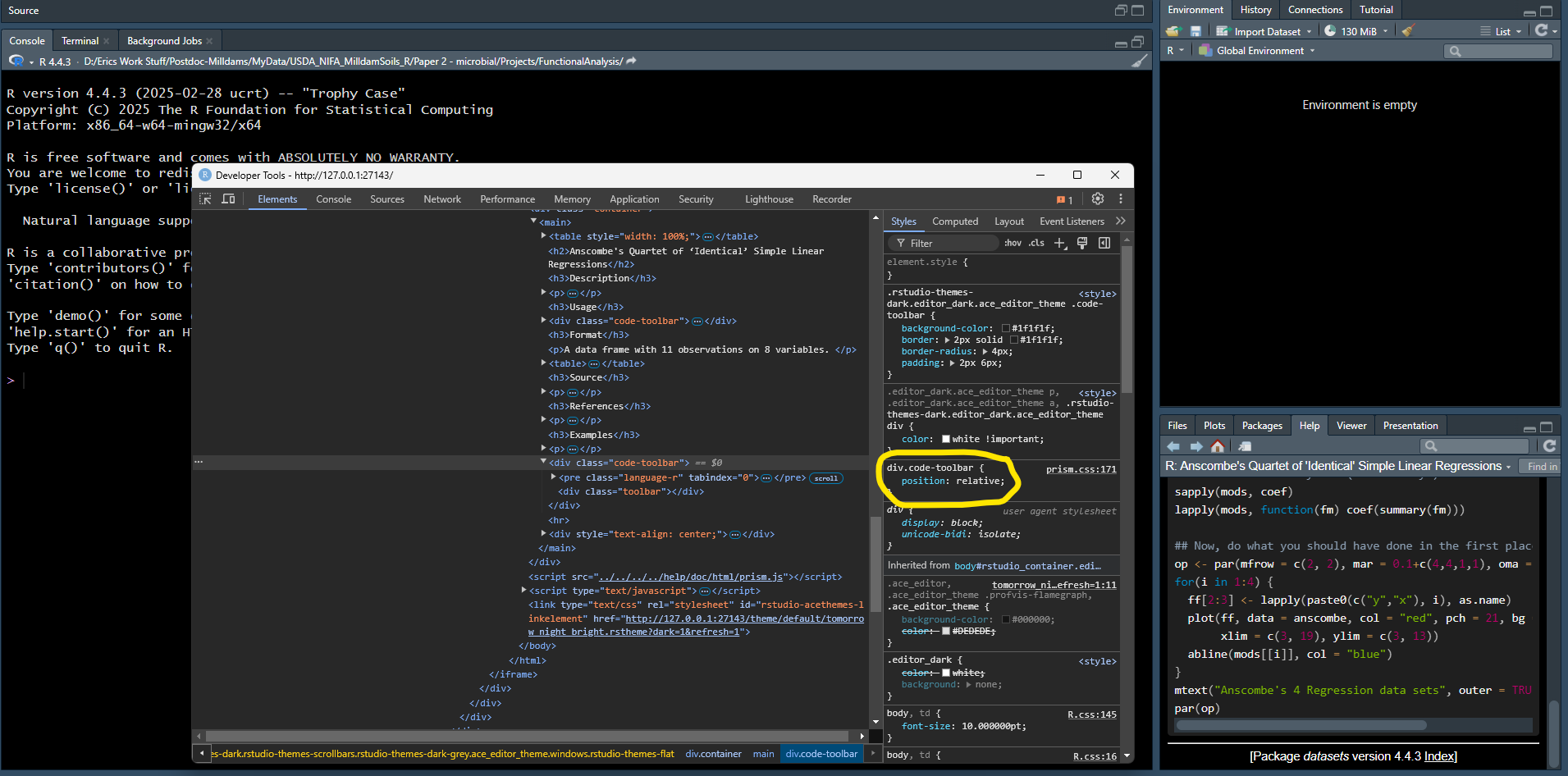Viewport: 1568px width, 776px height.
Task: Click the scroll badge on pre element
Action: click(826, 478)
